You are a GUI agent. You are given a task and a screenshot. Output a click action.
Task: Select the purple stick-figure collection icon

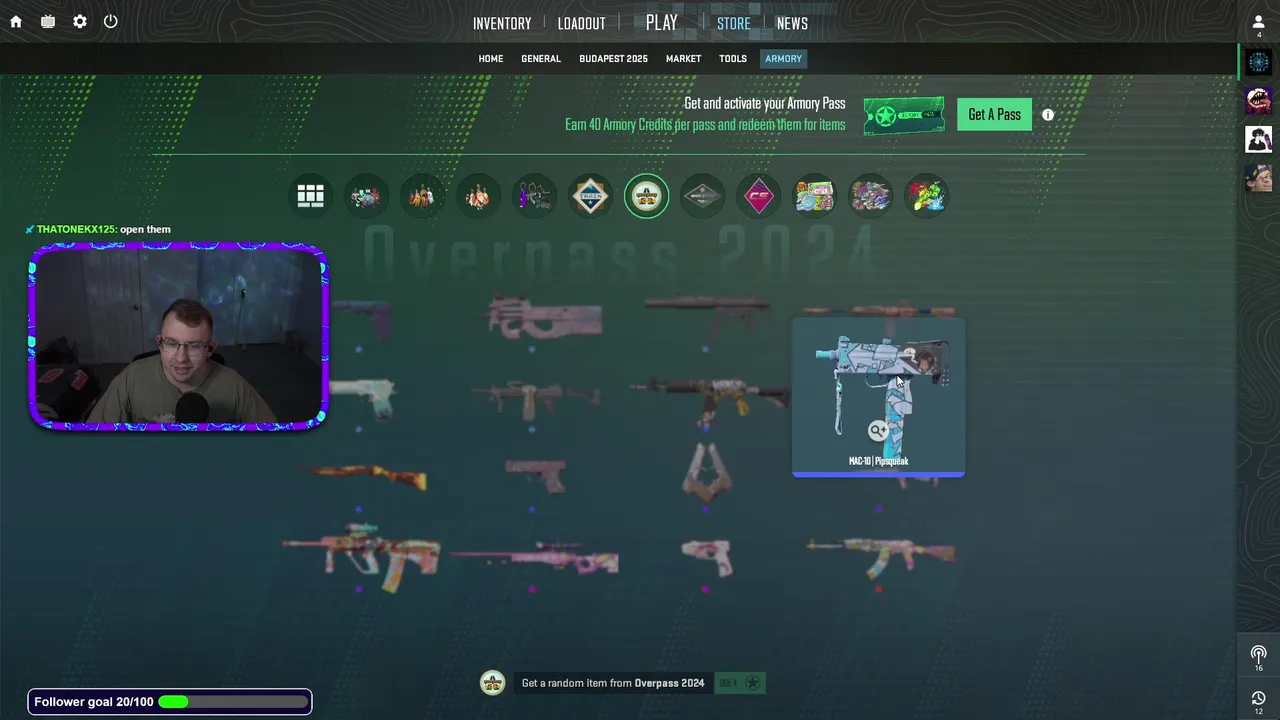coord(534,196)
